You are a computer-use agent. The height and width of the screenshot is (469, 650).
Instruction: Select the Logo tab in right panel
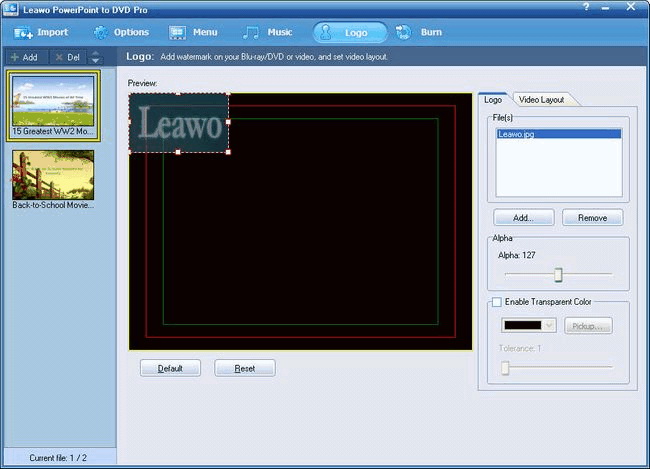[493, 100]
